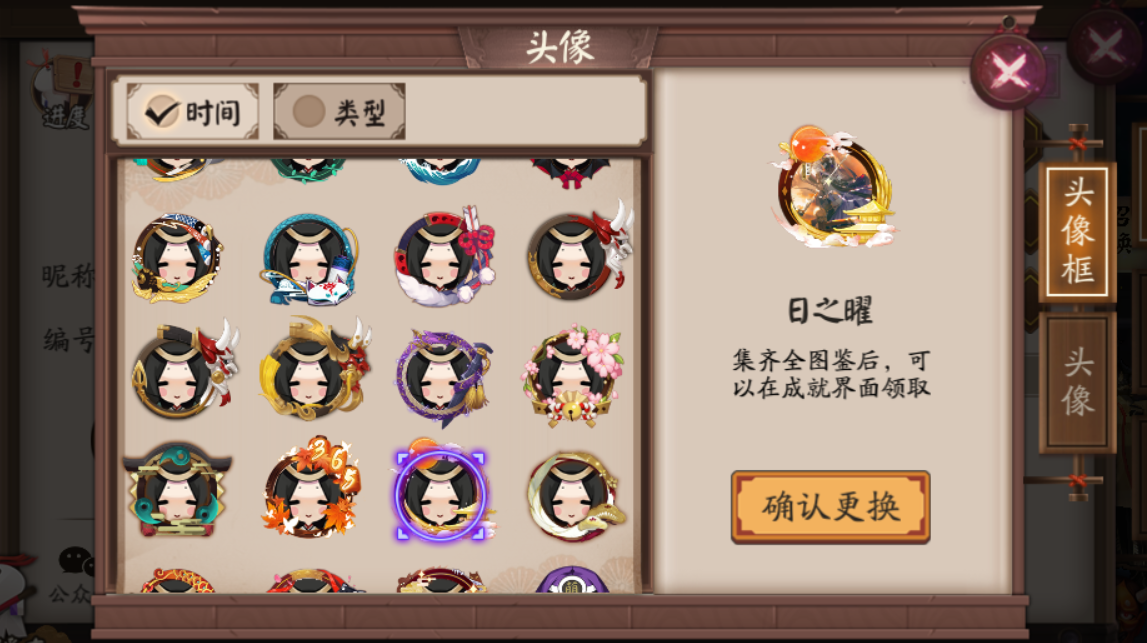Select the teal yin-yang pagoda frame

[177, 490]
